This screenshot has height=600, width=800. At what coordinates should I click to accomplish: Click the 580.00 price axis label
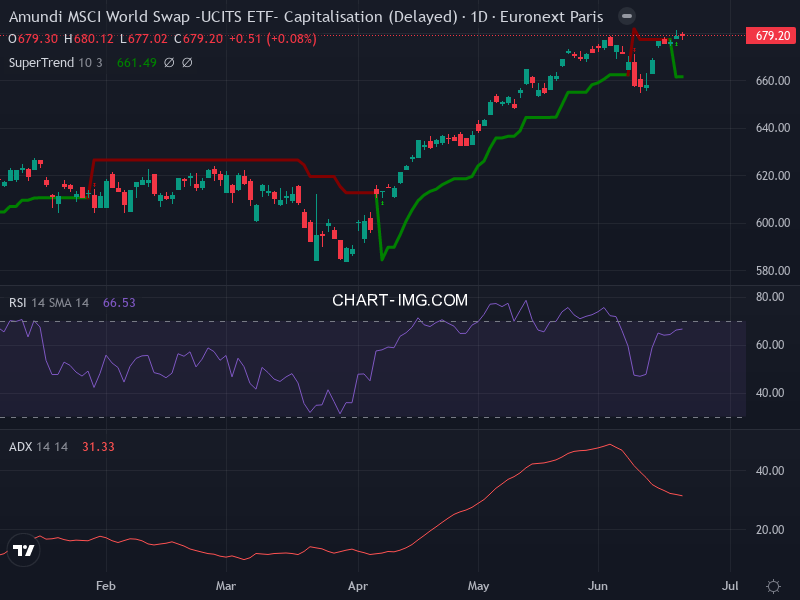[772, 271]
